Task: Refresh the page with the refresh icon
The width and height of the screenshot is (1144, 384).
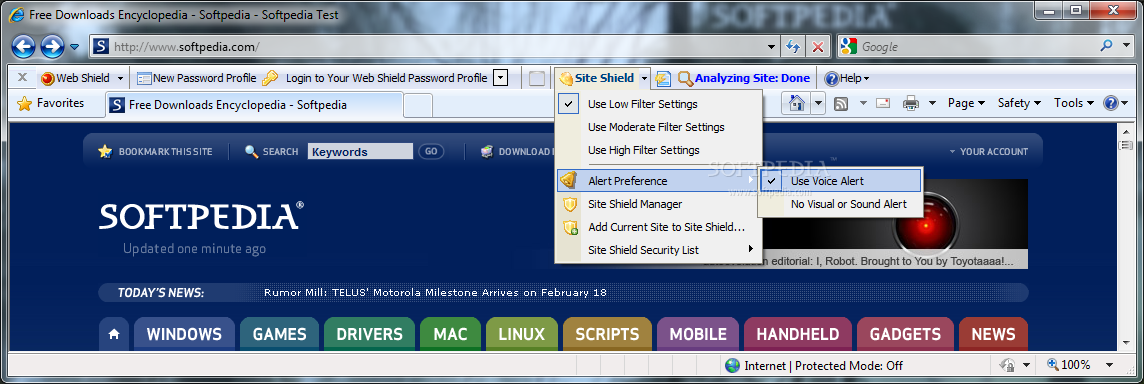Action: tap(792, 47)
